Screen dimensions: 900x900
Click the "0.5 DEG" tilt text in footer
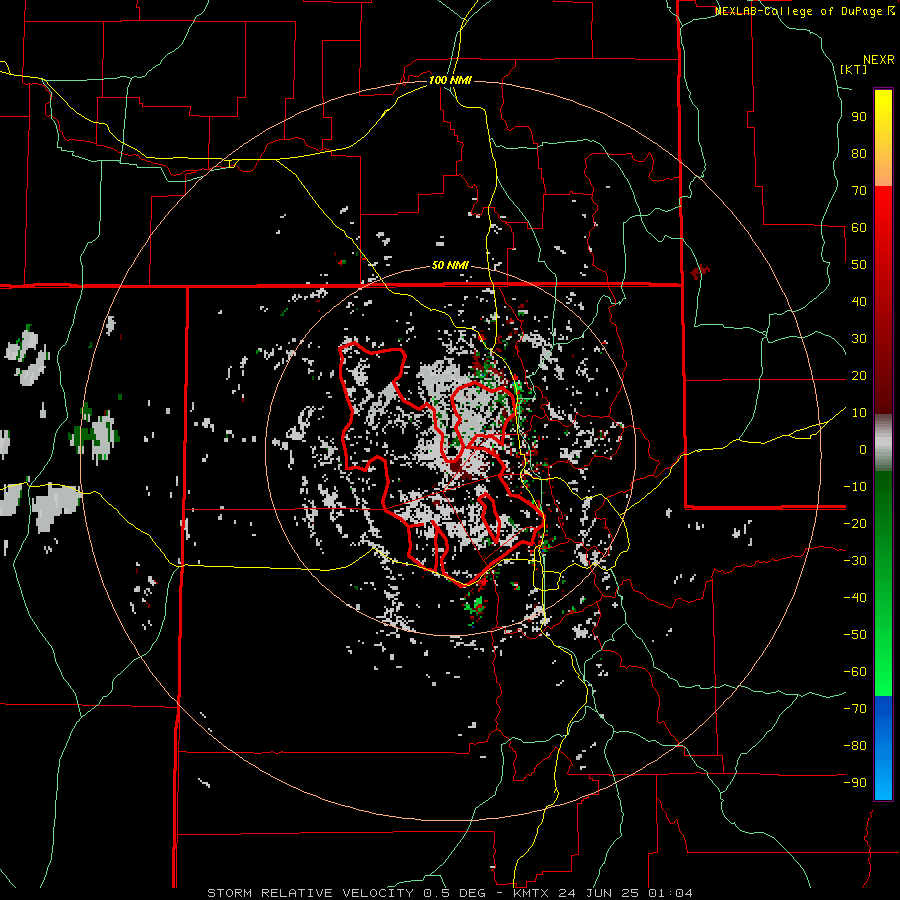(x=455, y=893)
